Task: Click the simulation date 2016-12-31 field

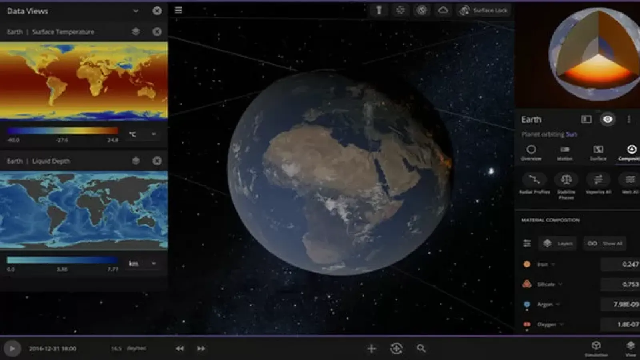Action: click(x=53, y=349)
